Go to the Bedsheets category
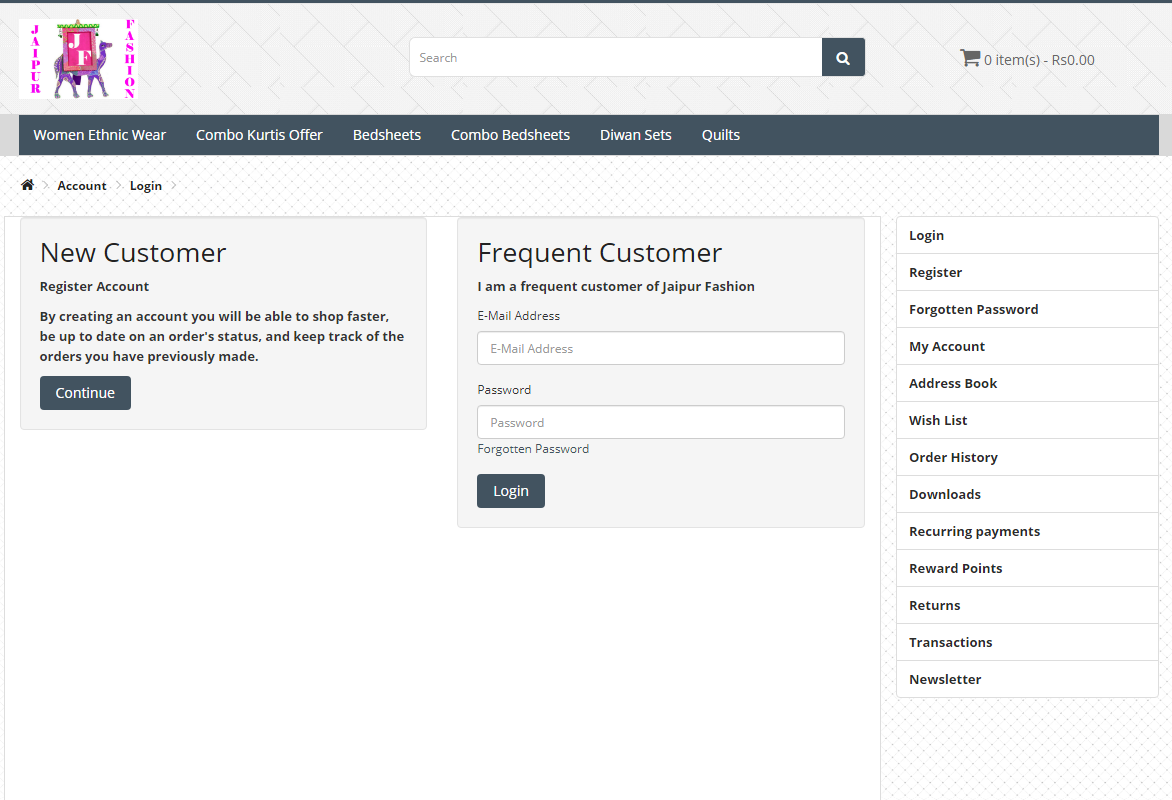Screen dimensions: 1172x800 (386, 135)
